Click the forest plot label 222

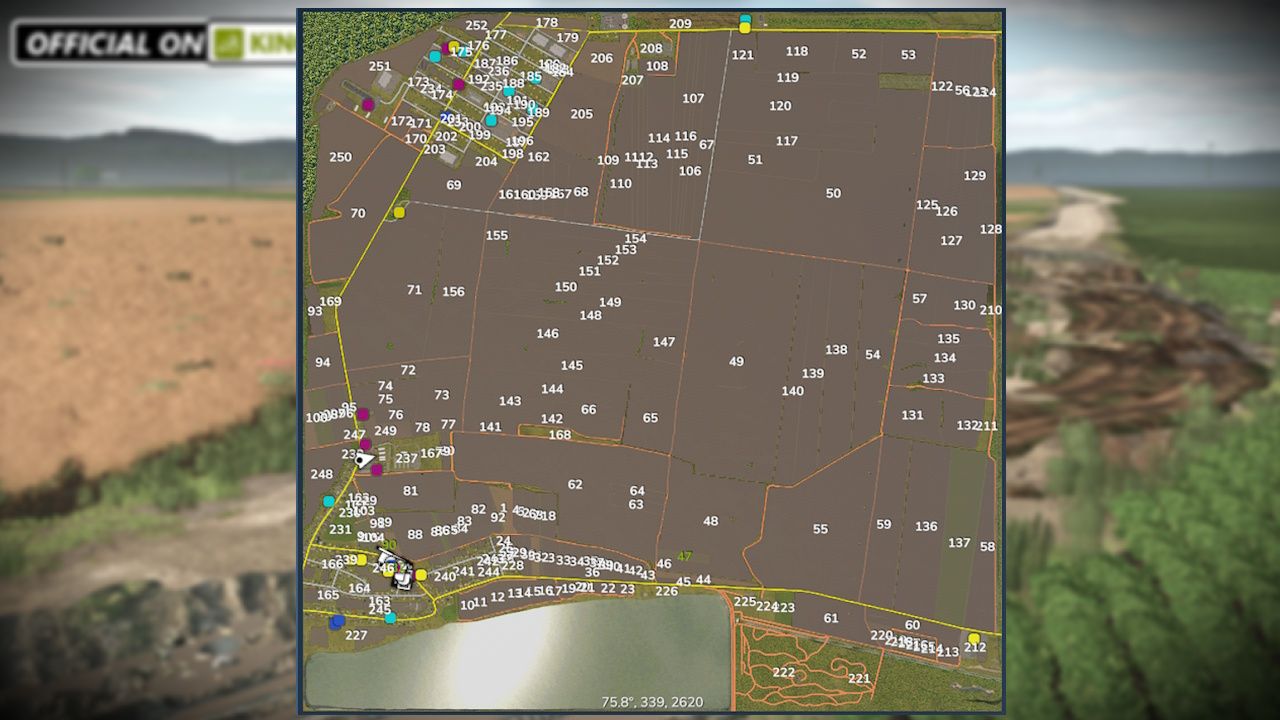click(784, 673)
